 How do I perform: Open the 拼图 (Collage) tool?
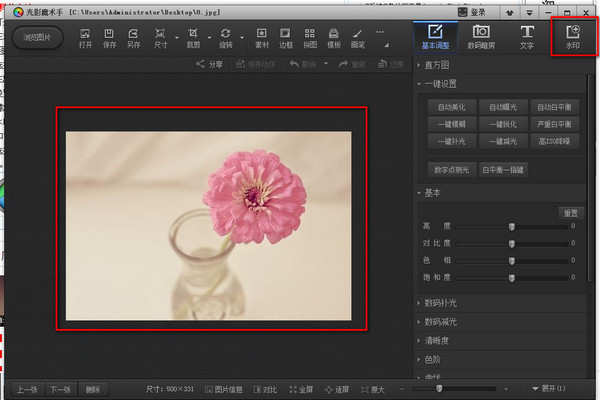click(310, 38)
